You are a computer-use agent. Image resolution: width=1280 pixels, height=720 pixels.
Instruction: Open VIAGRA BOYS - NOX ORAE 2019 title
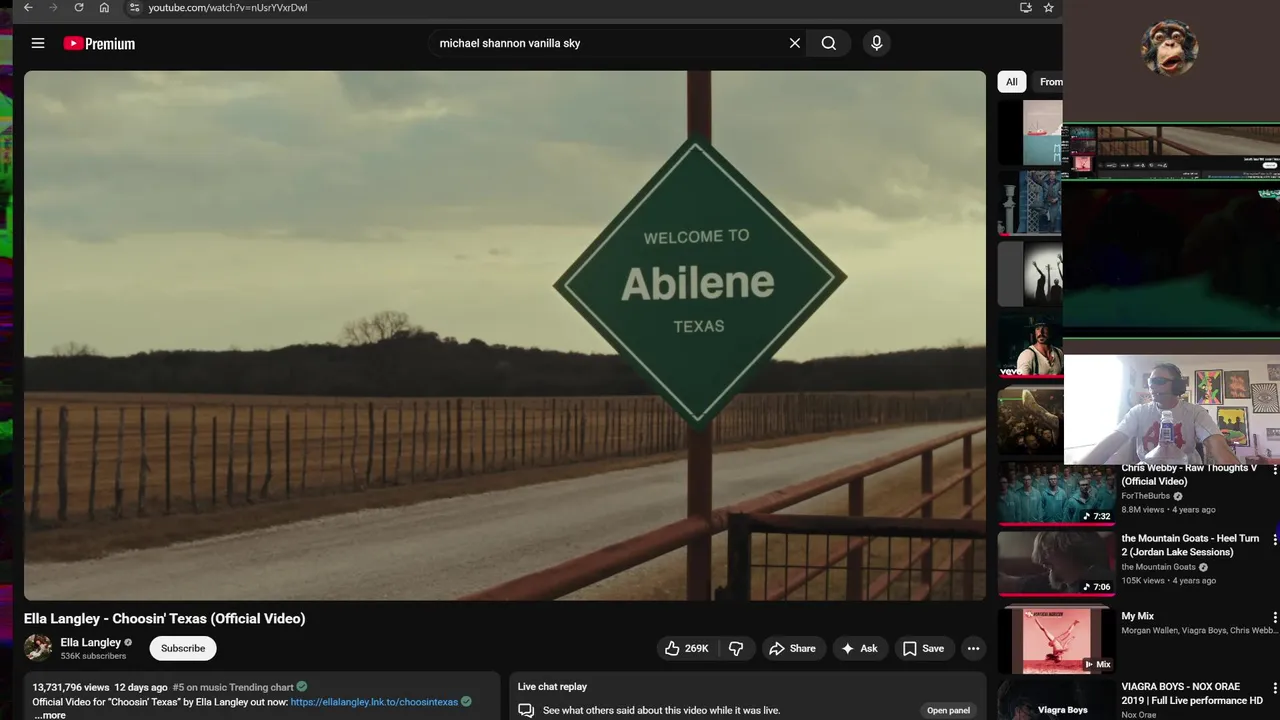(x=1192, y=693)
